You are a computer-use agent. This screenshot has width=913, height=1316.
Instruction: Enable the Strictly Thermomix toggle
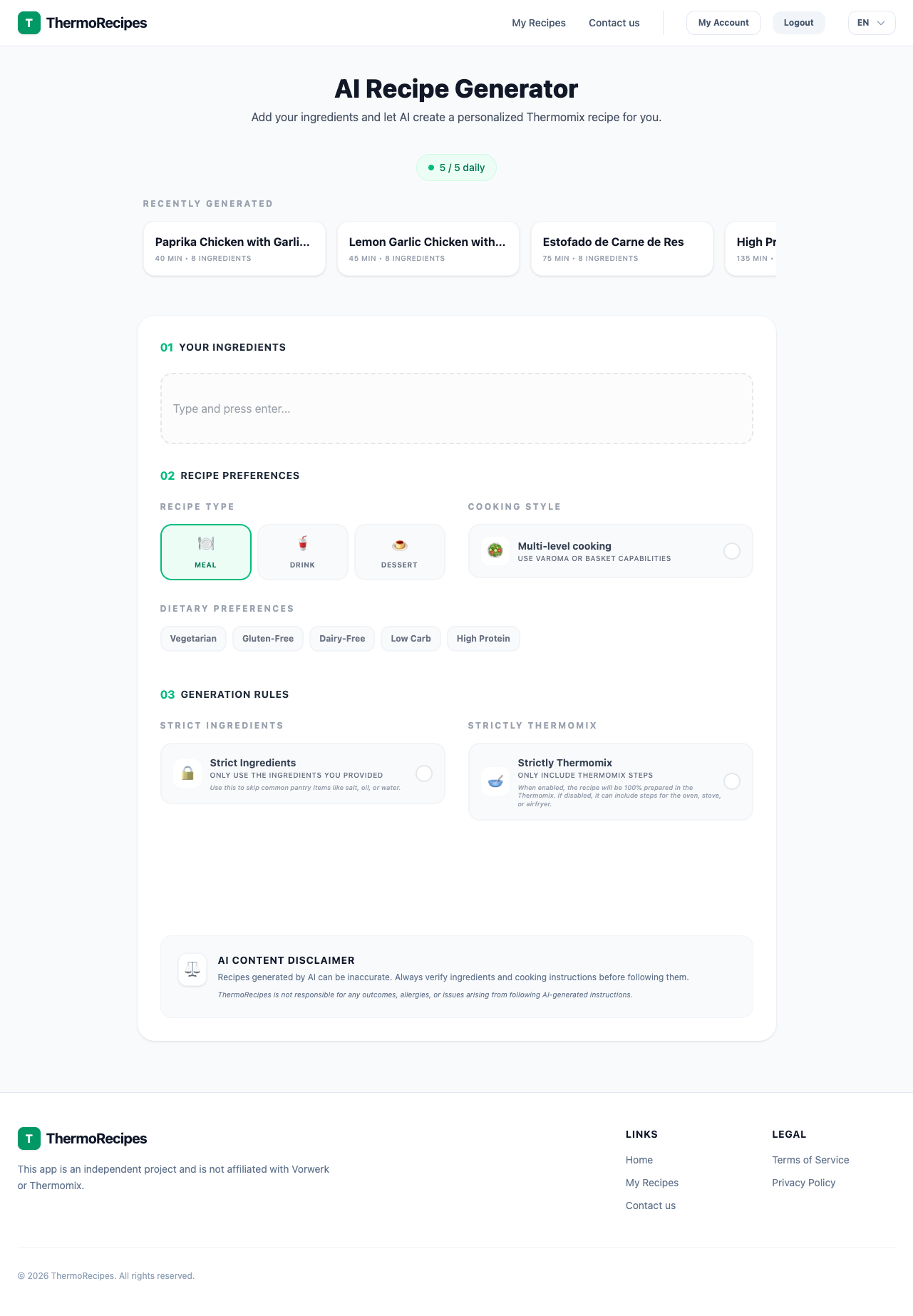point(731,781)
